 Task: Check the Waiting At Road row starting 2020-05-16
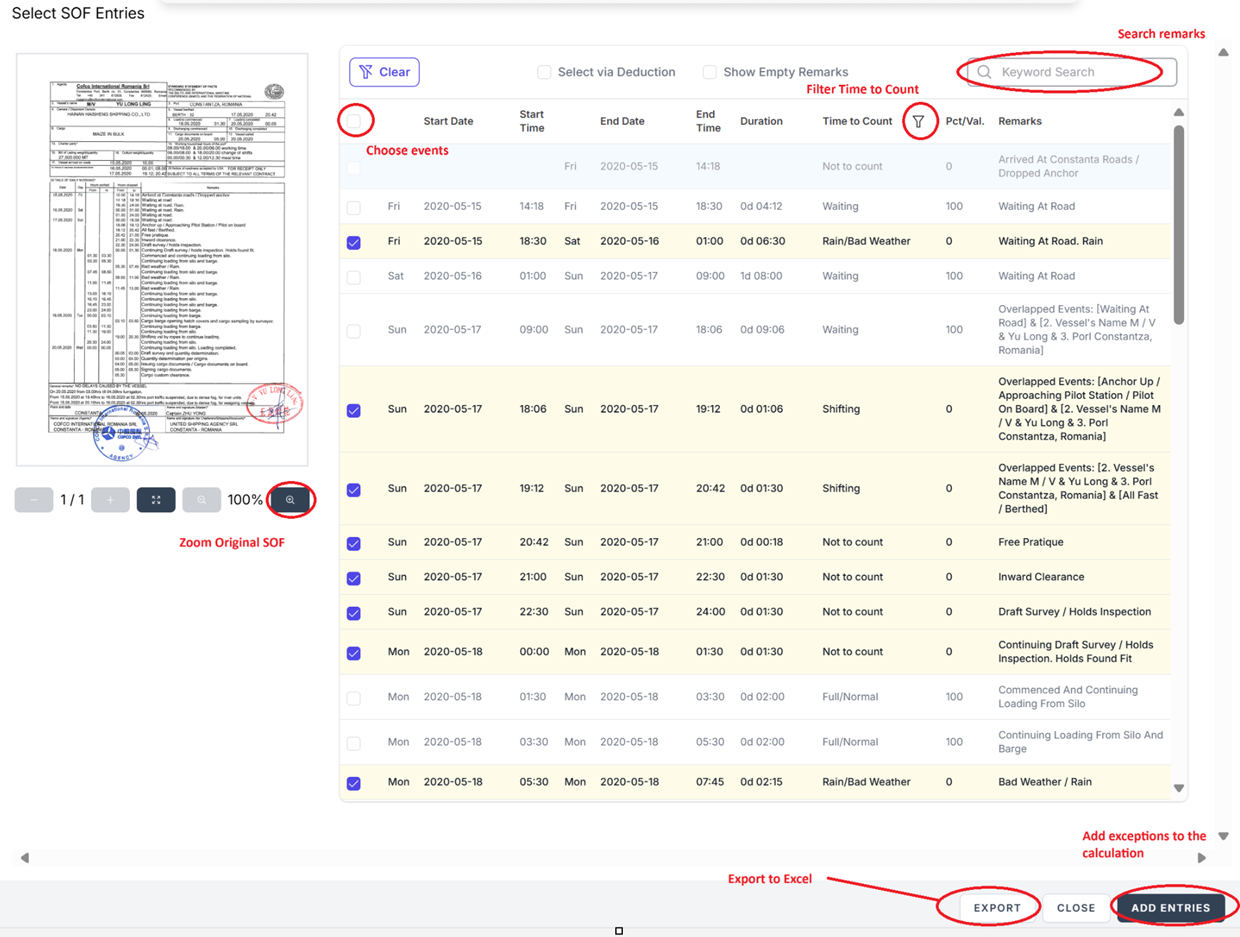[x=353, y=277]
